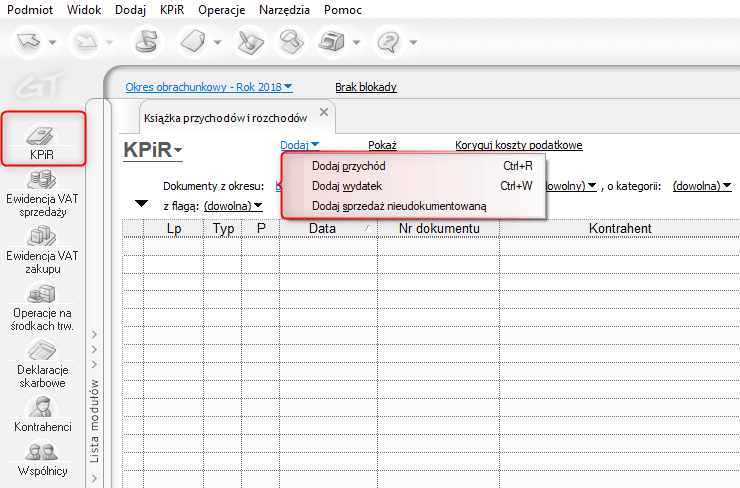740x488 pixels.
Task: Click the help question mark icon
Action: [x=388, y=42]
